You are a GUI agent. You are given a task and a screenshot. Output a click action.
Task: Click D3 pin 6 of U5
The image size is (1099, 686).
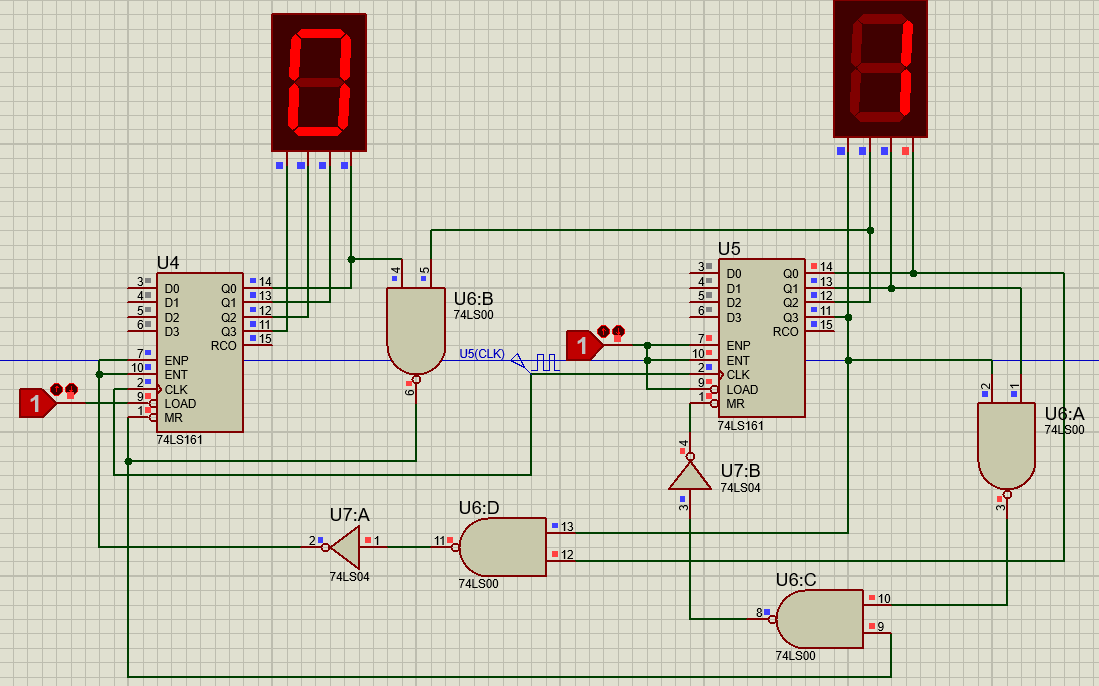[x=704, y=317]
